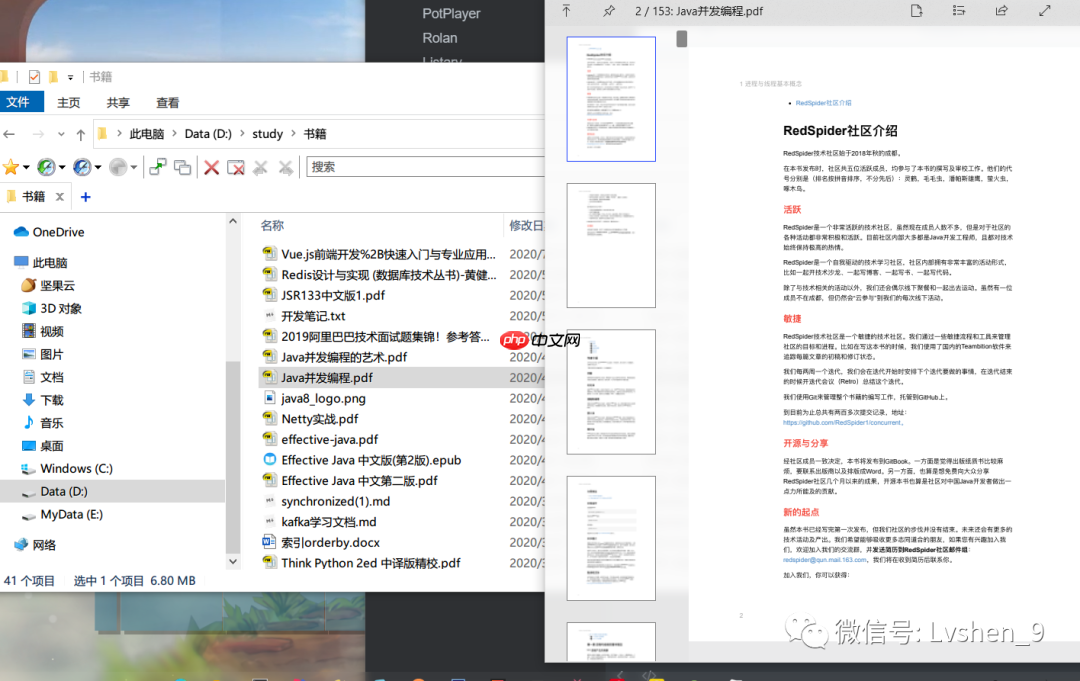Enter full screen in the PDF viewer
This screenshot has height=681, width=1080.
[1043, 11]
